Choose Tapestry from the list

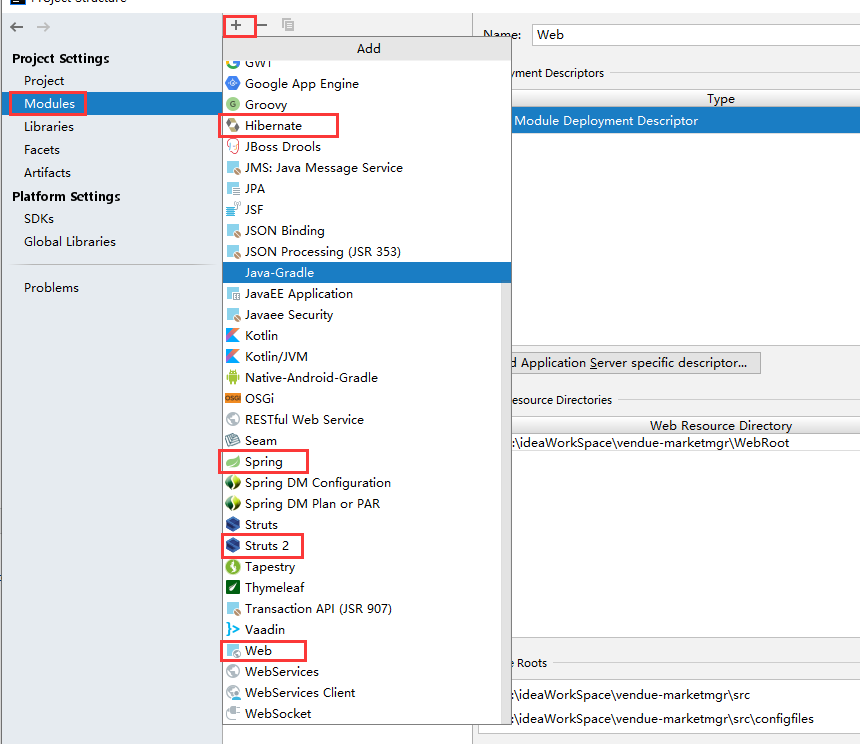coord(362,566)
